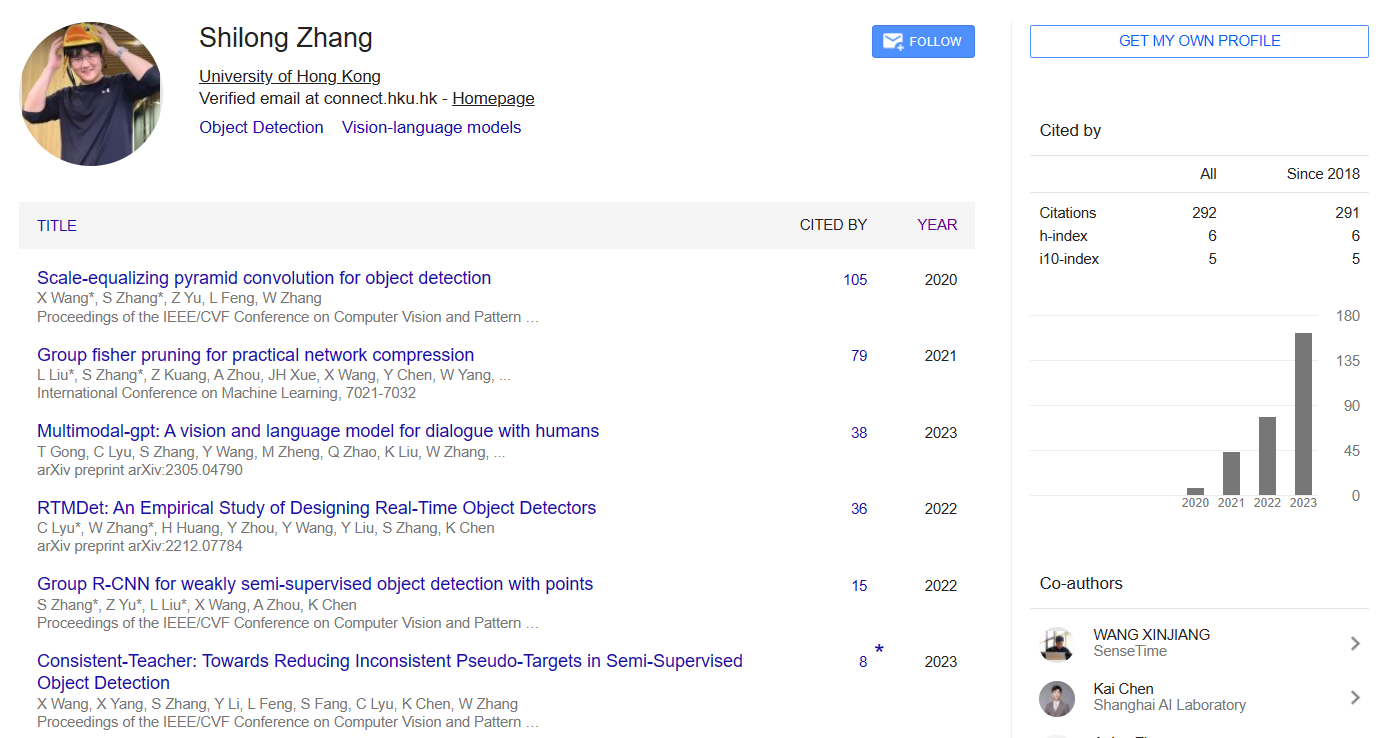
Task: Click Shilong Zhang's profile photo
Action: (x=90, y=93)
